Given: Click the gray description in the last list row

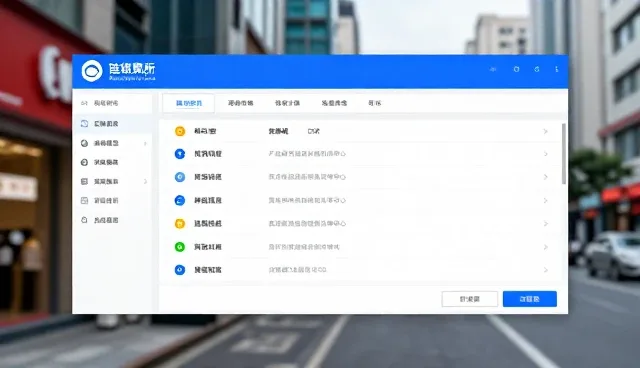Looking at the screenshot, I should [298, 270].
